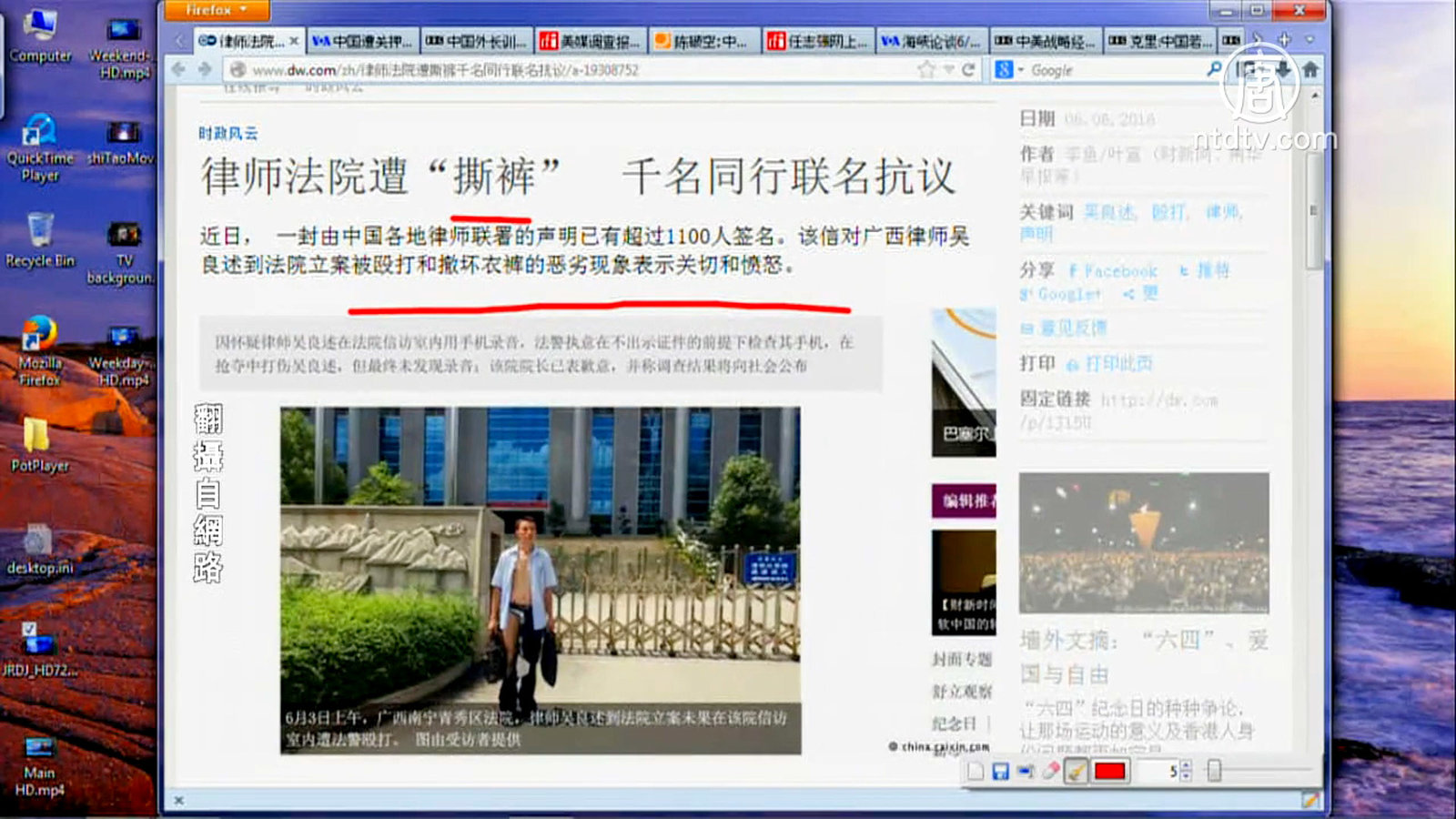Screen dimensions: 1456x819
Task: Click the blank new page icon
Action: click(x=976, y=772)
